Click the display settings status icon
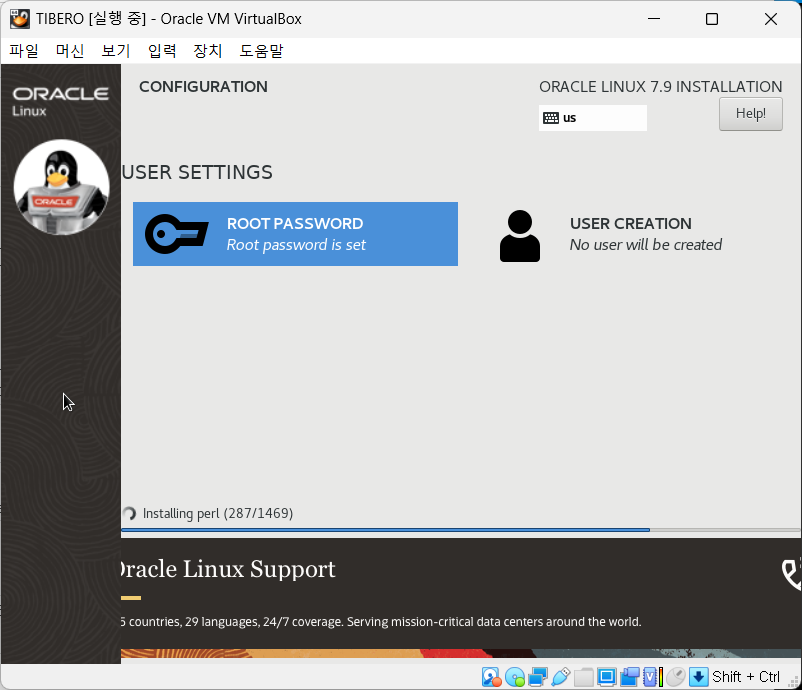 click(x=607, y=677)
